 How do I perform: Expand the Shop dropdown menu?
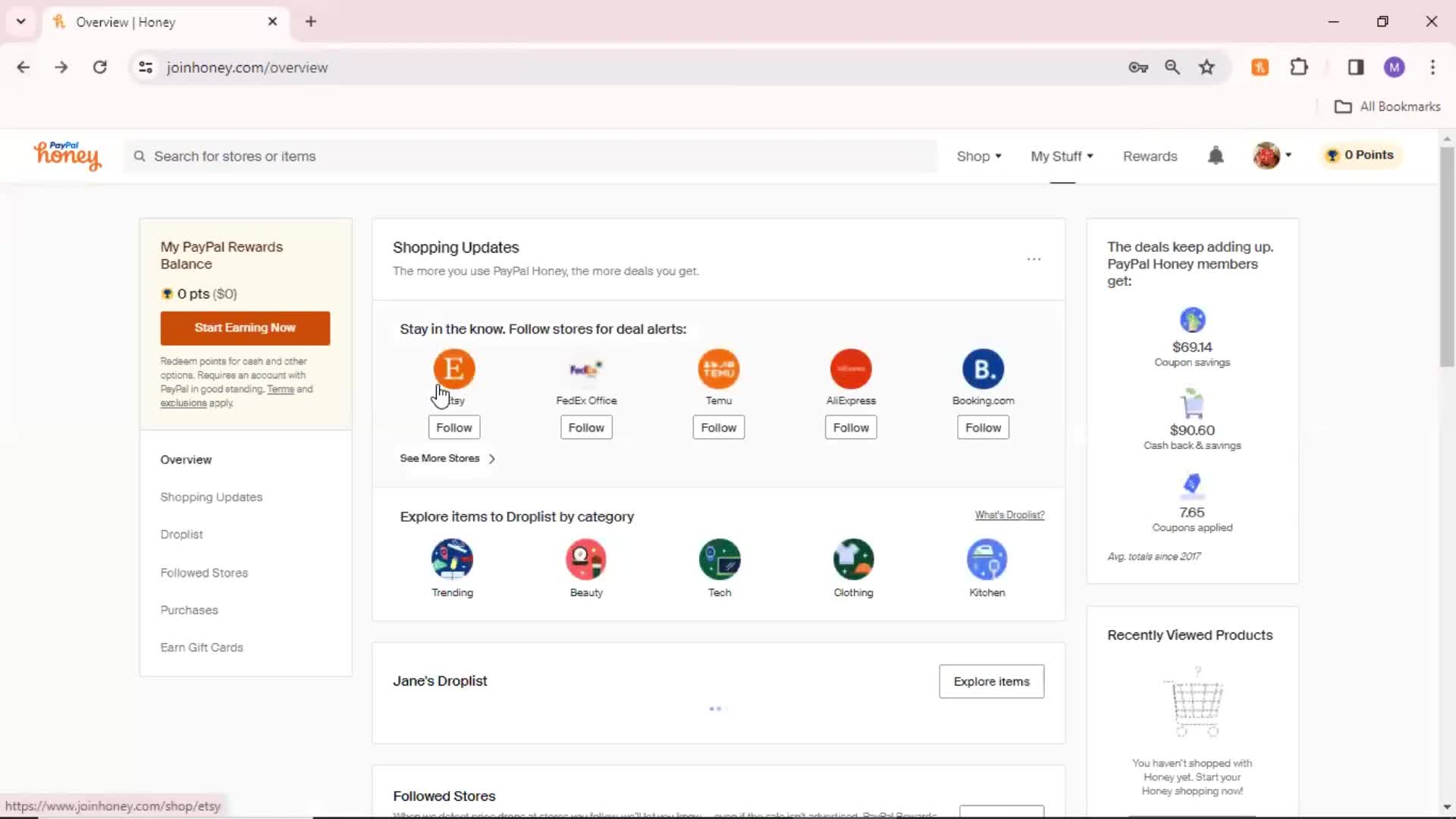[x=979, y=156]
